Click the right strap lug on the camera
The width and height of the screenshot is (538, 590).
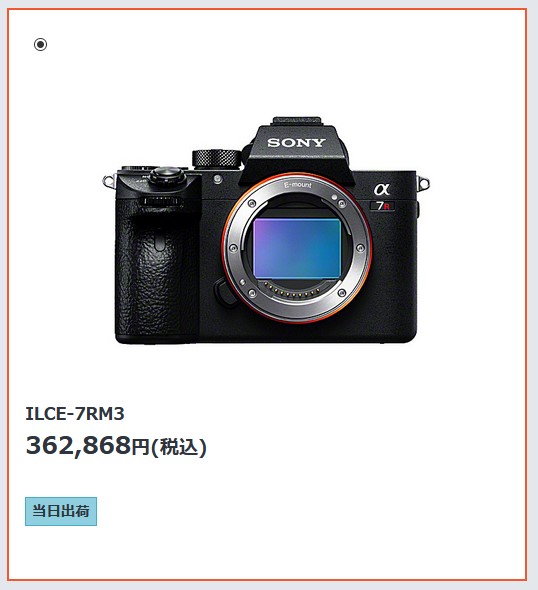[x=424, y=183]
